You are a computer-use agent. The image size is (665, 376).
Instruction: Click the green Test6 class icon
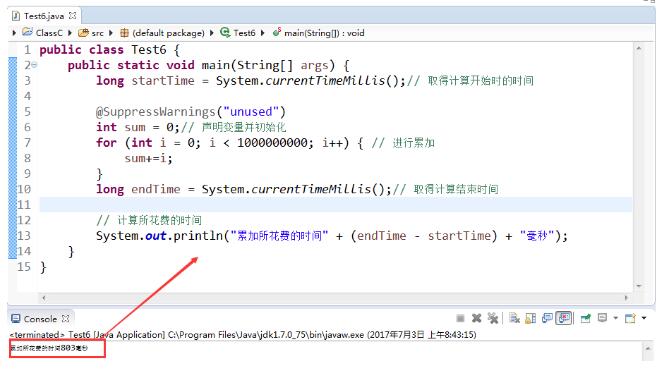pyautogui.click(x=225, y=32)
